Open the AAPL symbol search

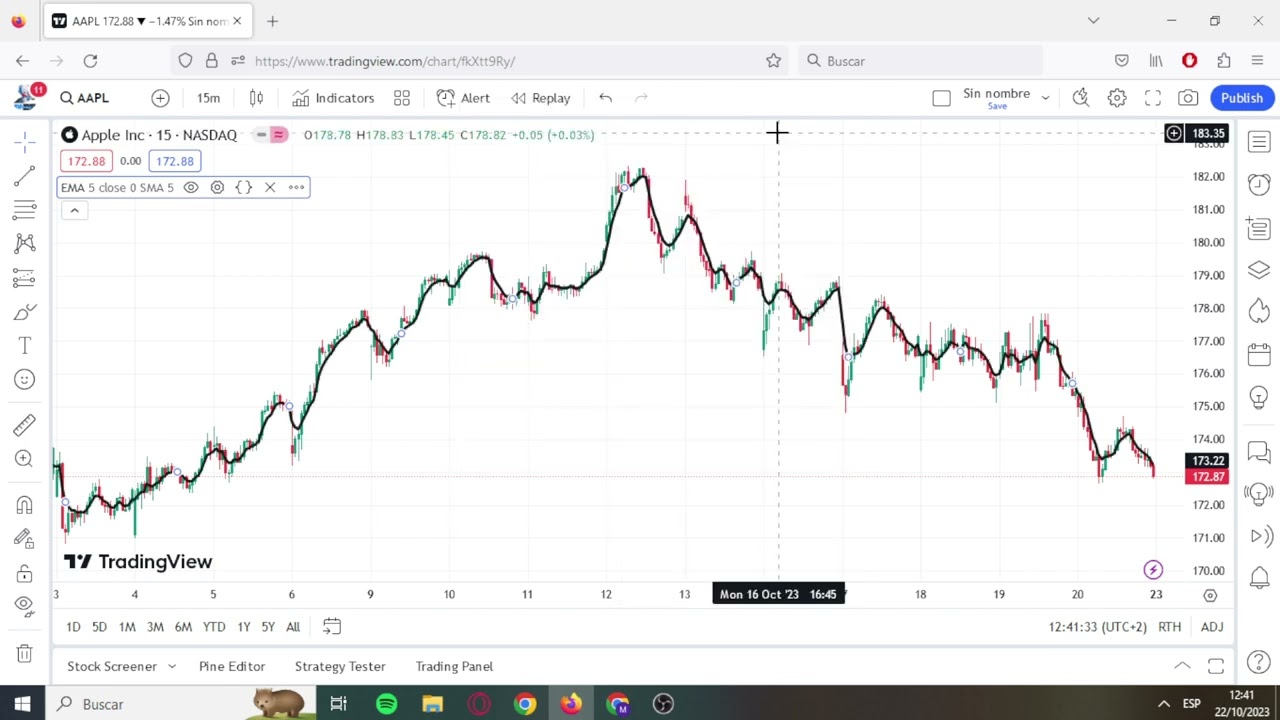tap(84, 98)
